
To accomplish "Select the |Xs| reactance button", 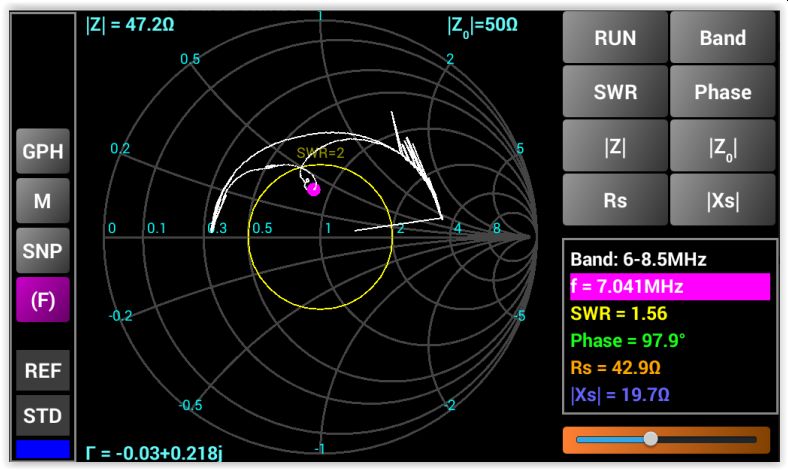I will [723, 200].
